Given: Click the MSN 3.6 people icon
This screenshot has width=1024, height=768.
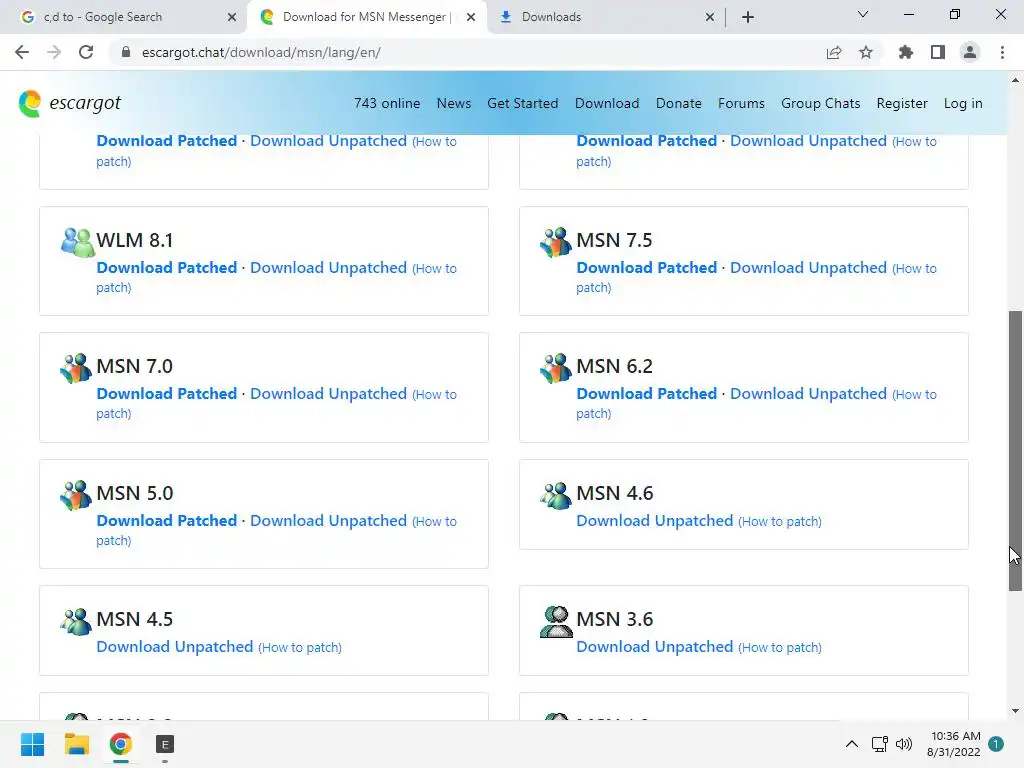Looking at the screenshot, I should (556, 621).
